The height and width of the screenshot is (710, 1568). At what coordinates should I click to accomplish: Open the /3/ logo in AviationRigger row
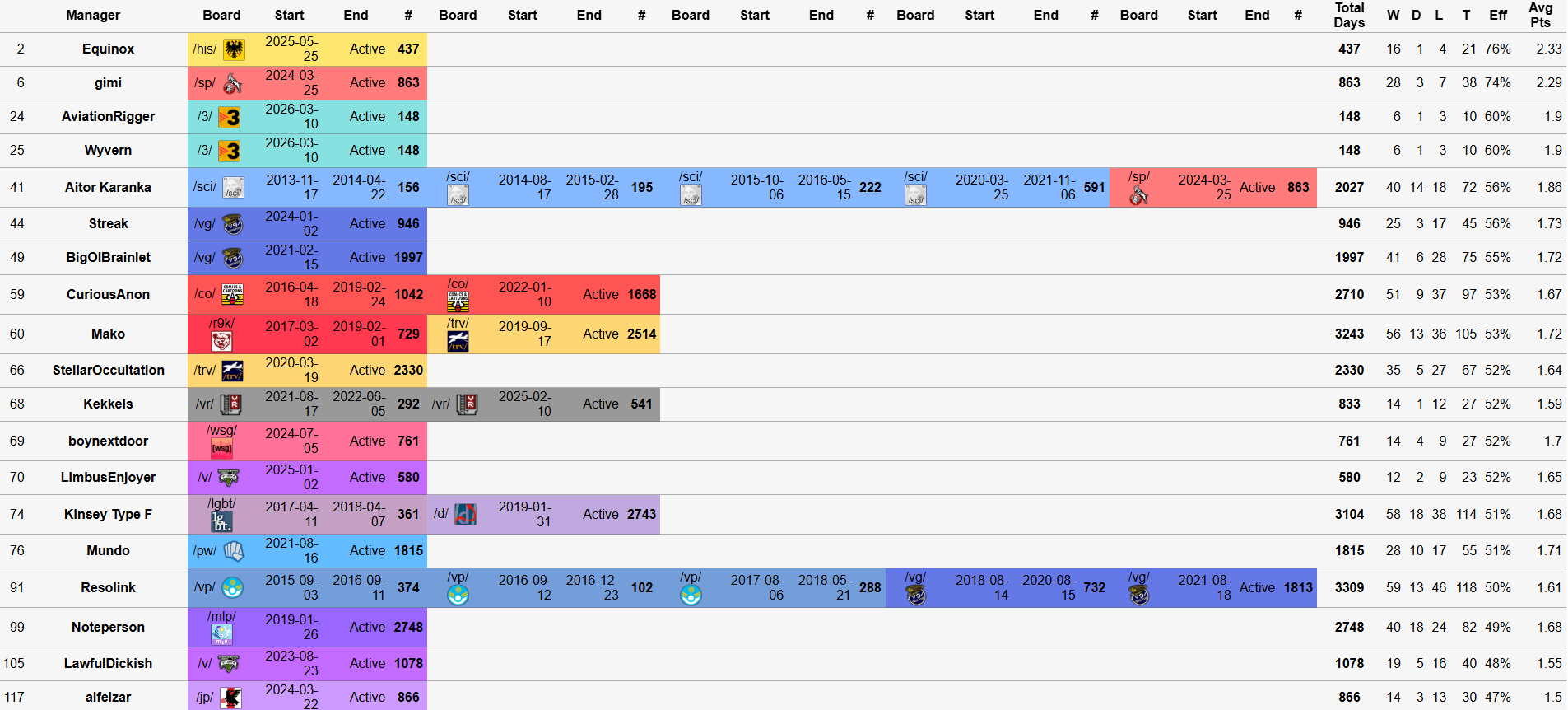pyautogui.click(x=230, y=117)
